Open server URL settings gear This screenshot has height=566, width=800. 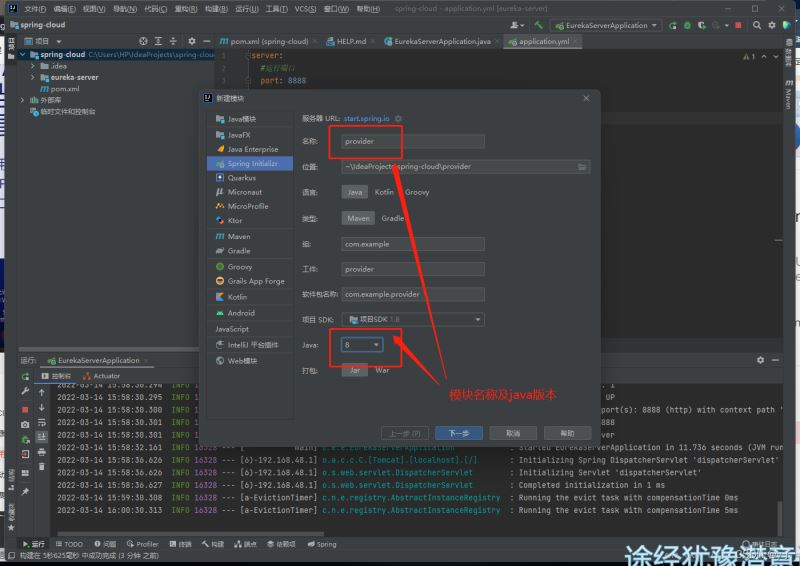pos(398,119)
